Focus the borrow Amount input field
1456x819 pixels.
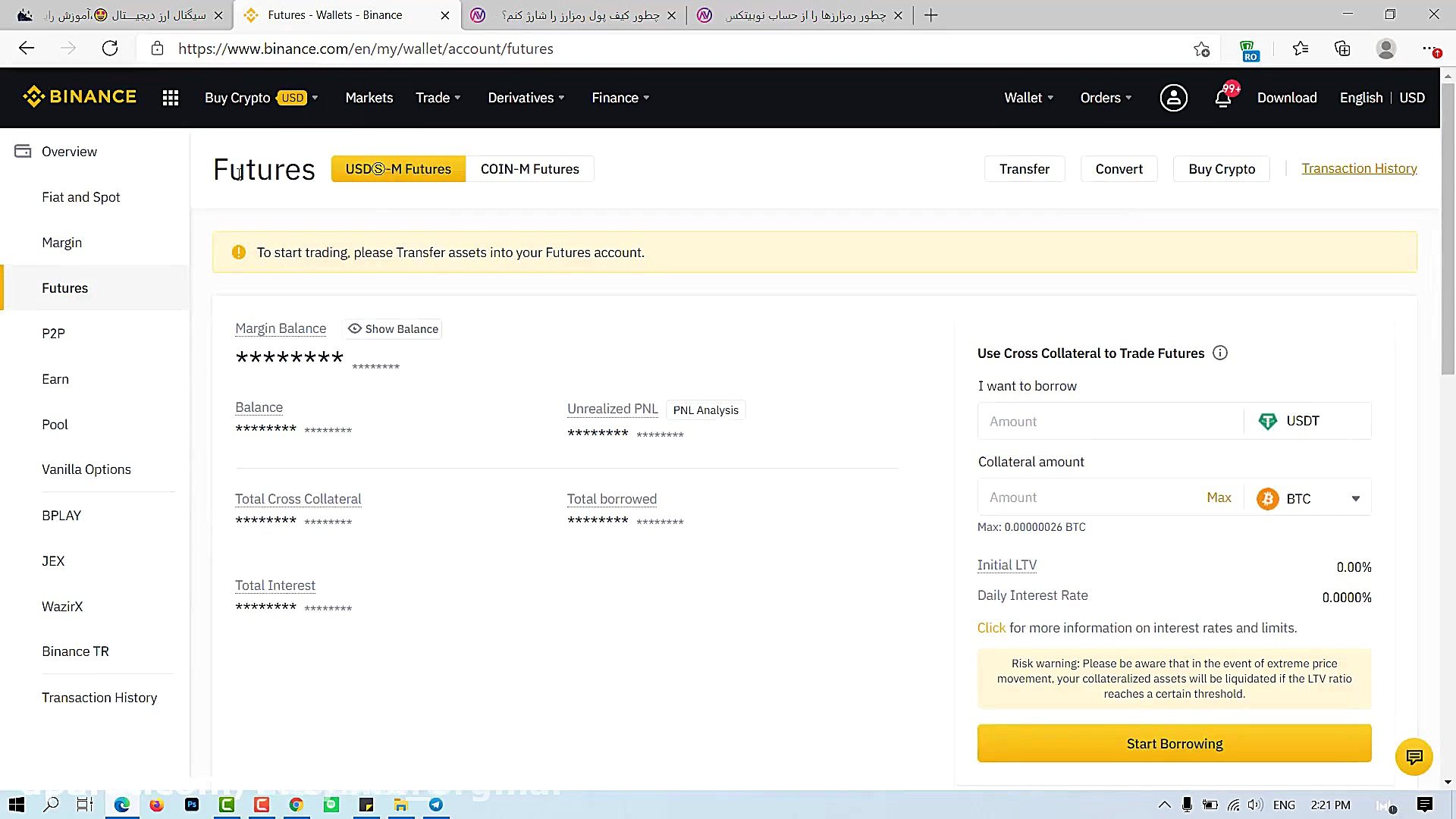1110,421
